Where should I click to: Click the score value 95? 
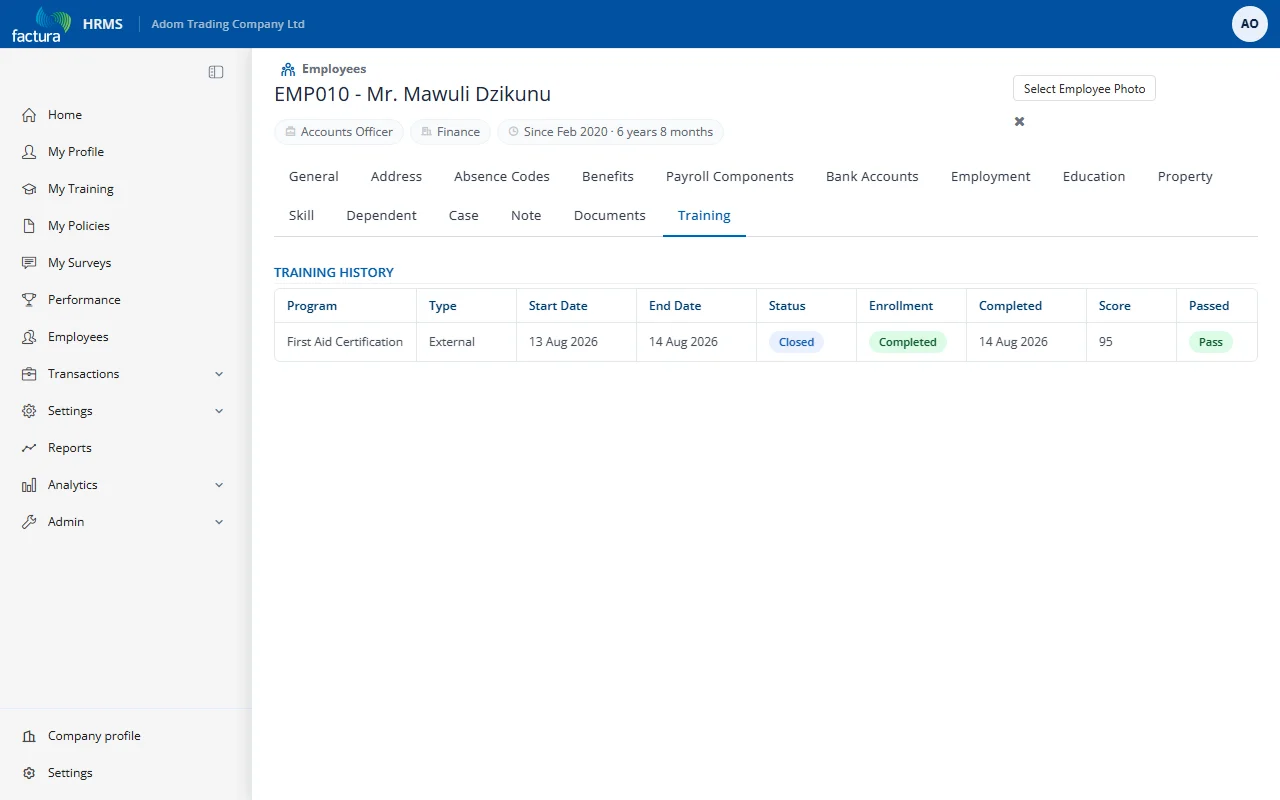[x=1106, y=342]
